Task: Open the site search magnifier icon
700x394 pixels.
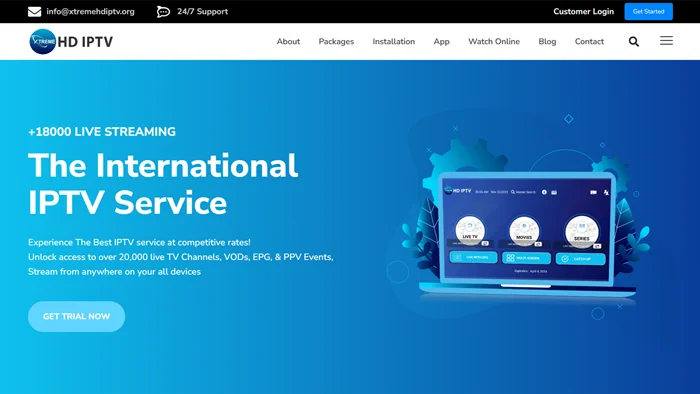Action: tap(633, 41)
